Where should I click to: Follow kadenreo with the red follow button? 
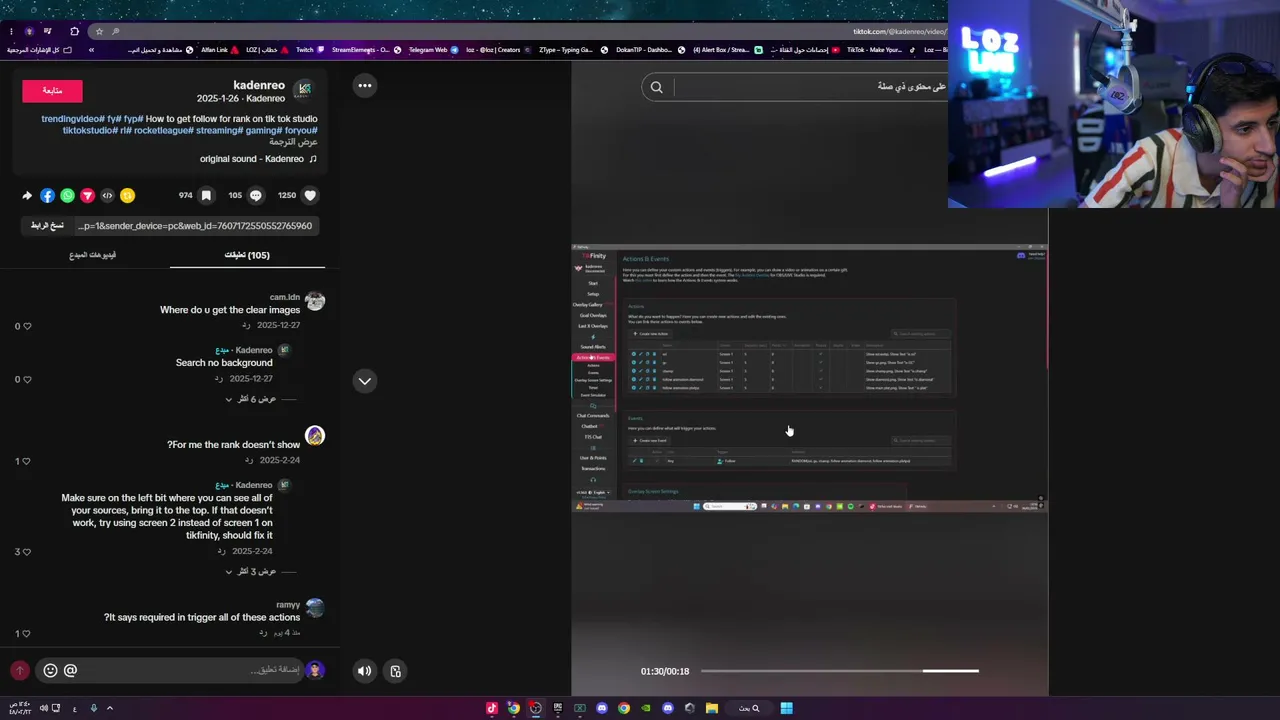point(52,91)
